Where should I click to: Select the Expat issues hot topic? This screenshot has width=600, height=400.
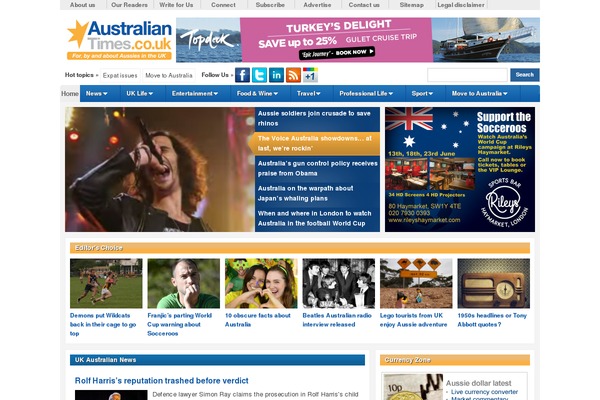(x=120, y=75)
